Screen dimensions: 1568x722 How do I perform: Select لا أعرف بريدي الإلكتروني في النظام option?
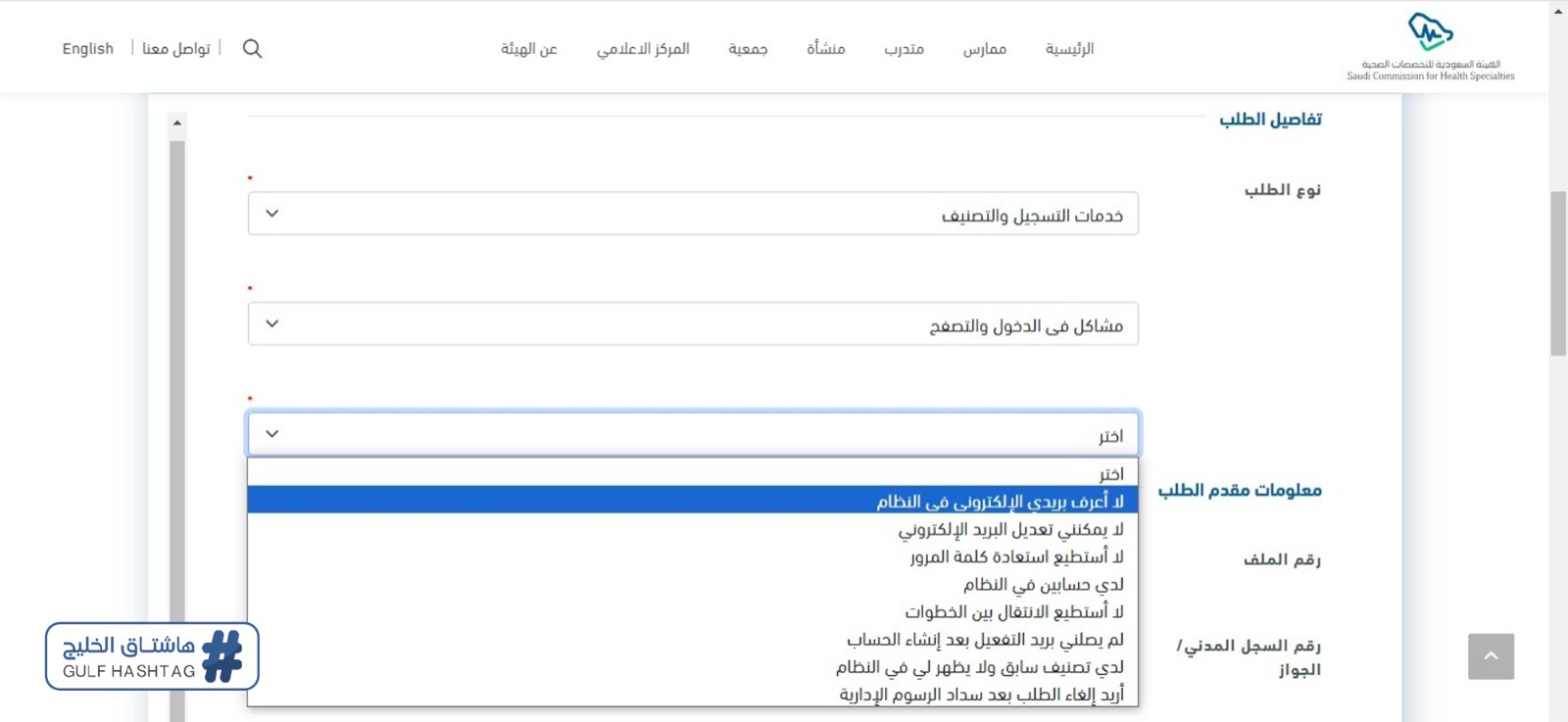pos(999,501)
